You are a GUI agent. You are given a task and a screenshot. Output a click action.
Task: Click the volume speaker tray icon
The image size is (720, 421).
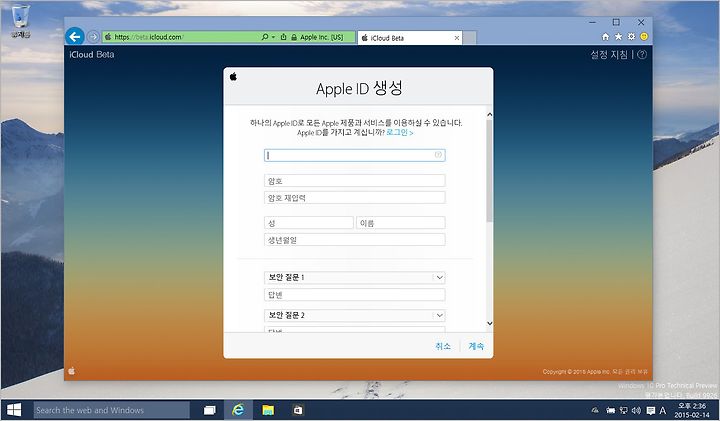click(636, 410)
